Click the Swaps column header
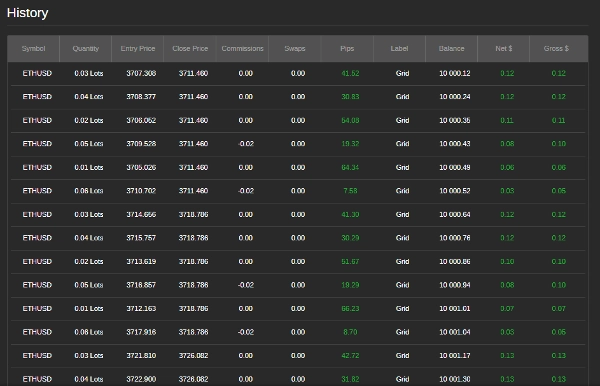 tap(295, 49)
